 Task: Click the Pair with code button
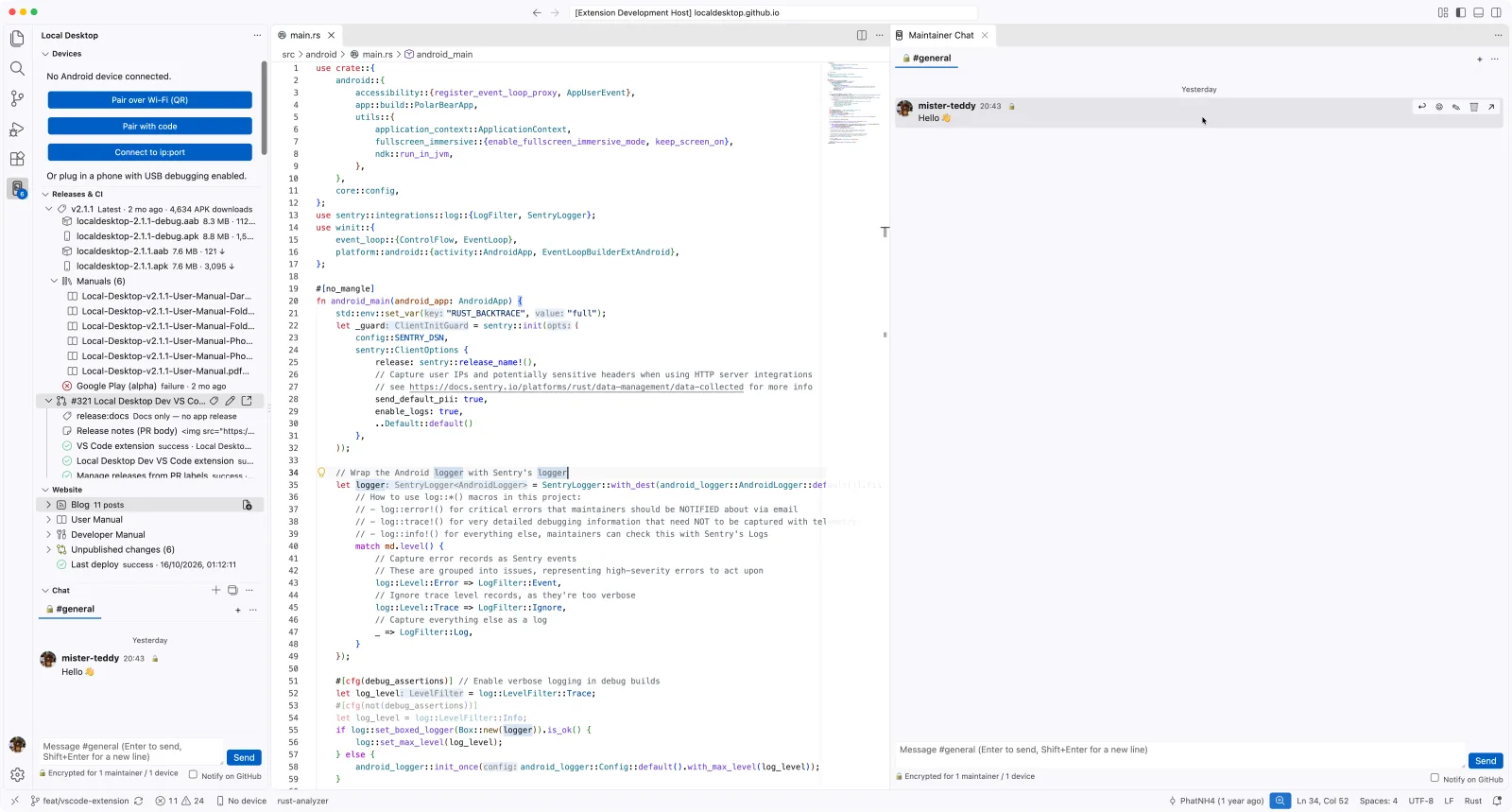coord(149,126)
